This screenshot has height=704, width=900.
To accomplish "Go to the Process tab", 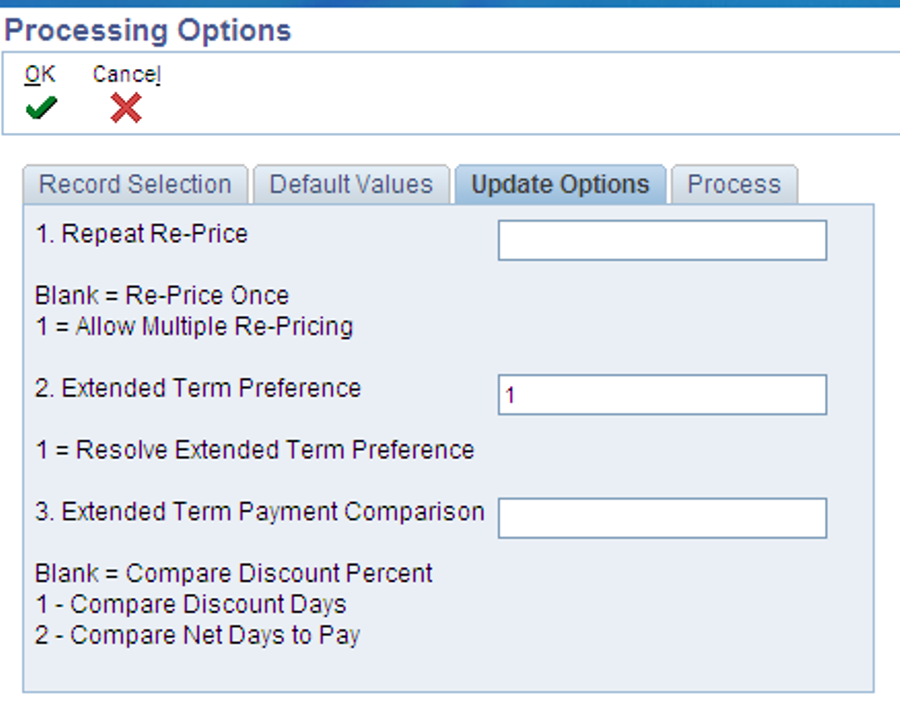I will click(x=734, y=185).
